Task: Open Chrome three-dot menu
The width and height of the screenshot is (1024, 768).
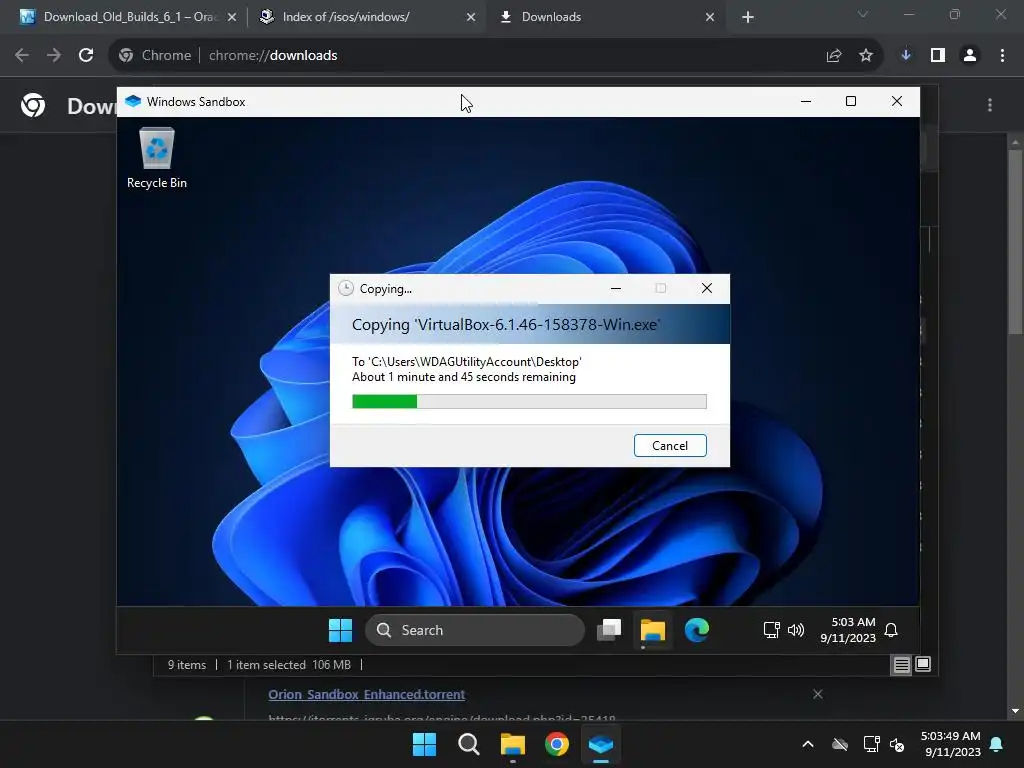Action: pyautogui.click(x=1002, y=56)
